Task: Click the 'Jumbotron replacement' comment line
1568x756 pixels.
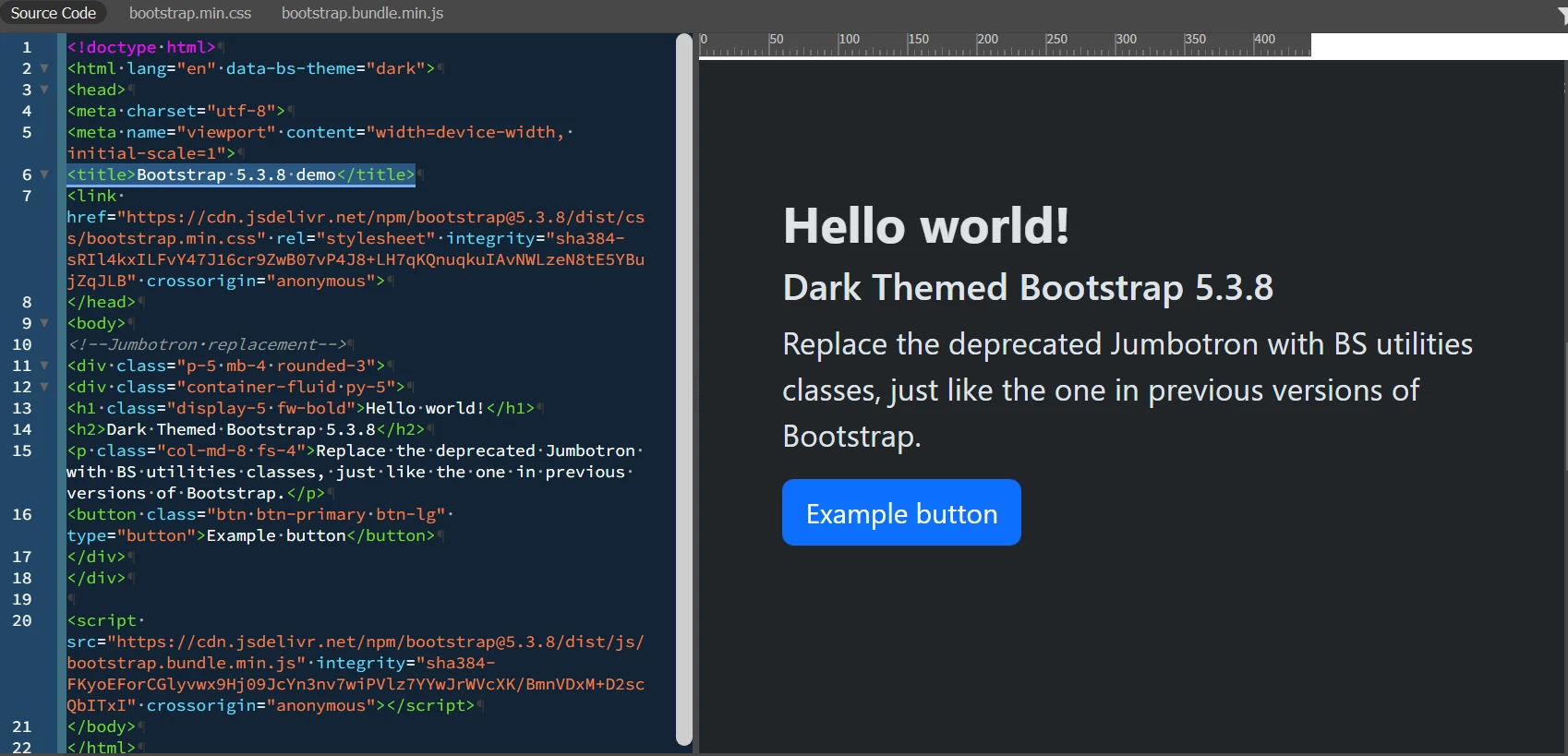Action: [207, 344]
